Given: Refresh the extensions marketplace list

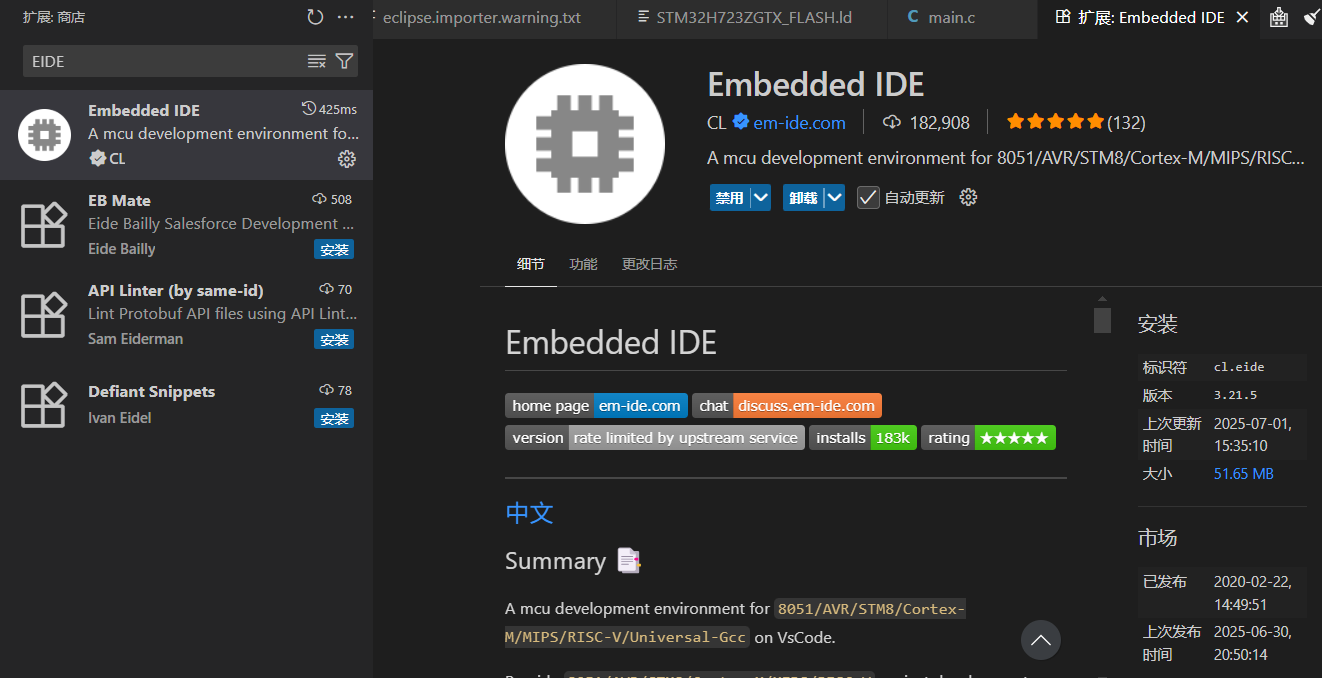Looking at the screenshot, I should pyautogui.click(x=315, y=16).
